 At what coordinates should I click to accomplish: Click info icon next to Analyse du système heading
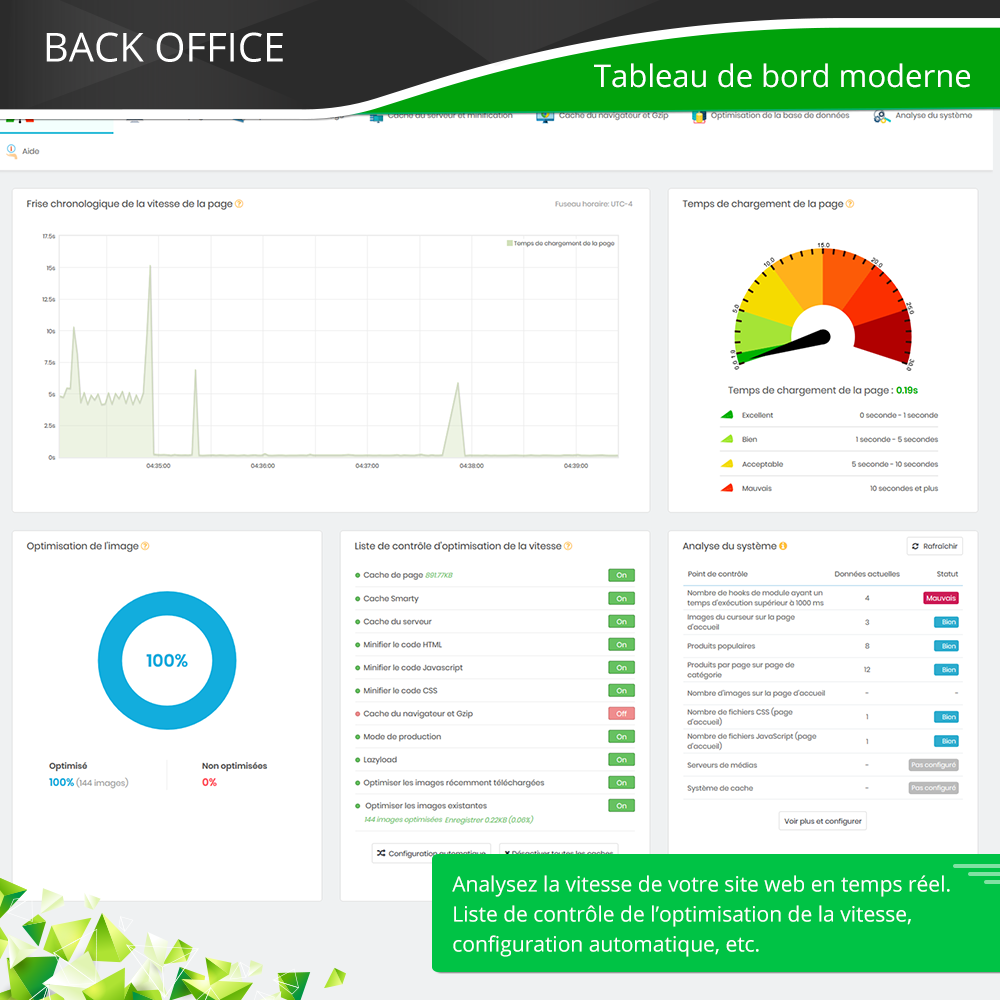[783, 546]
